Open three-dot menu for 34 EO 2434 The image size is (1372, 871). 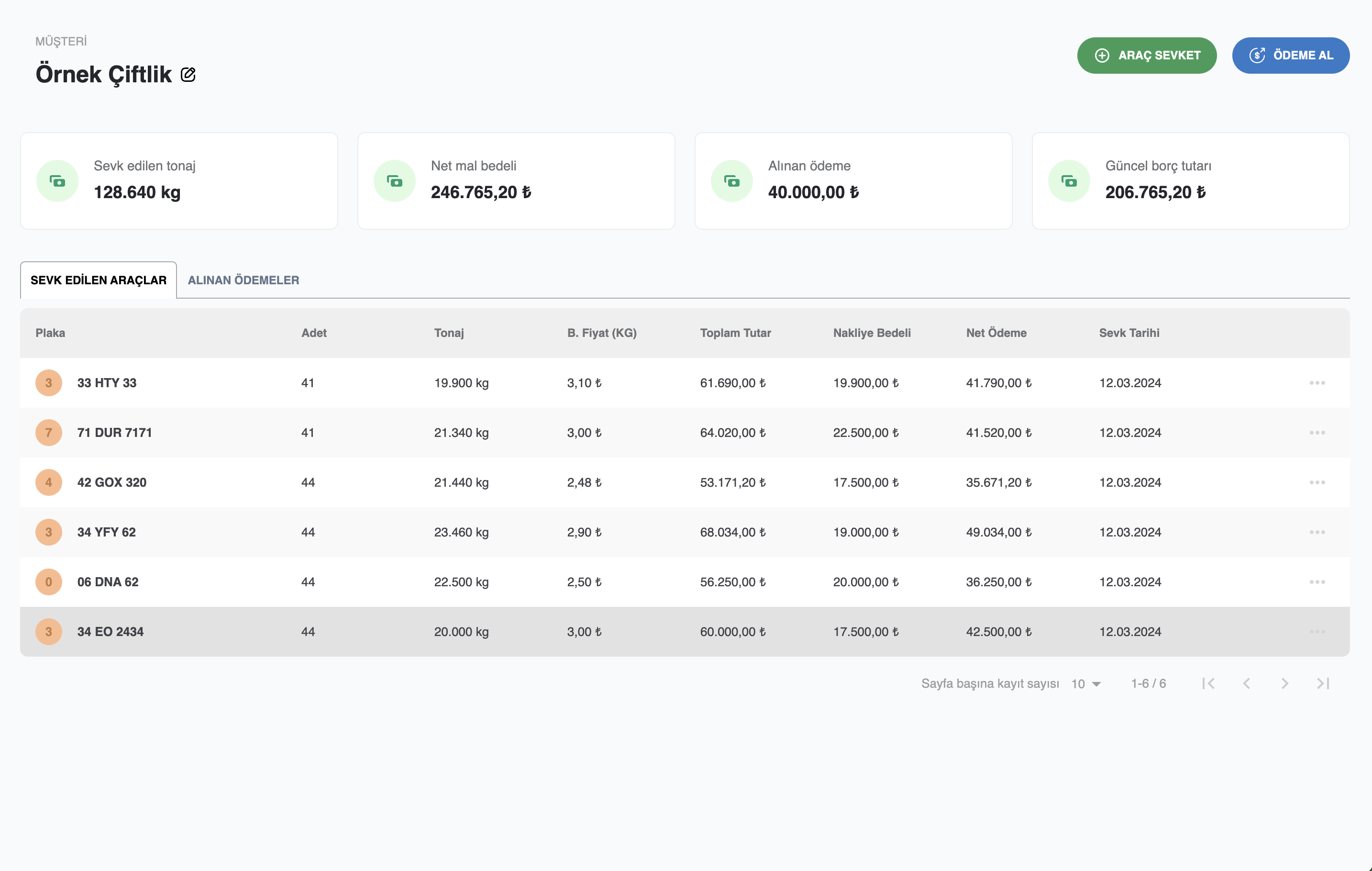pyautogui.click(x=1317, y=632)
